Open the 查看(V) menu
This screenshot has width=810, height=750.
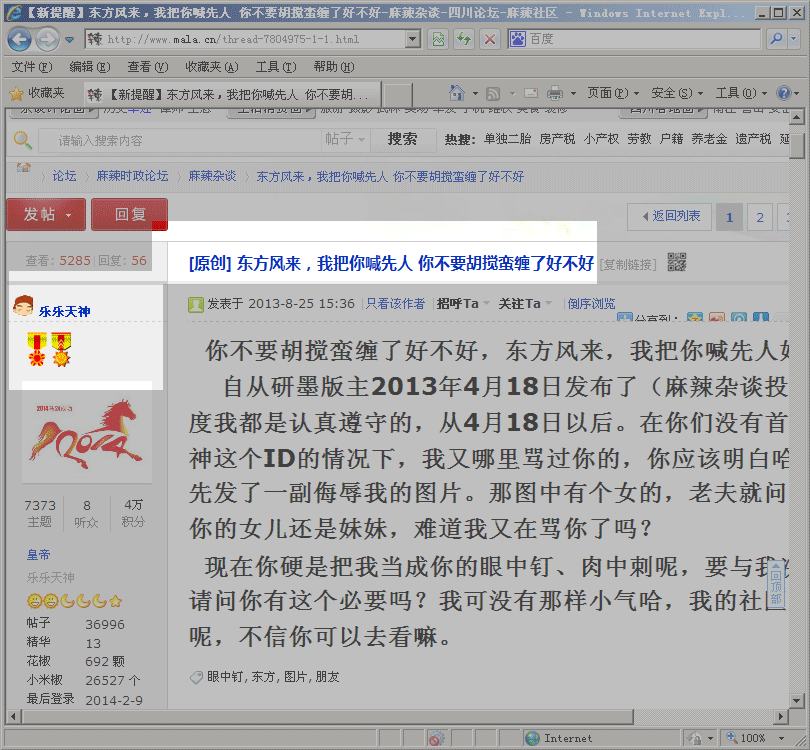point(146,67)
